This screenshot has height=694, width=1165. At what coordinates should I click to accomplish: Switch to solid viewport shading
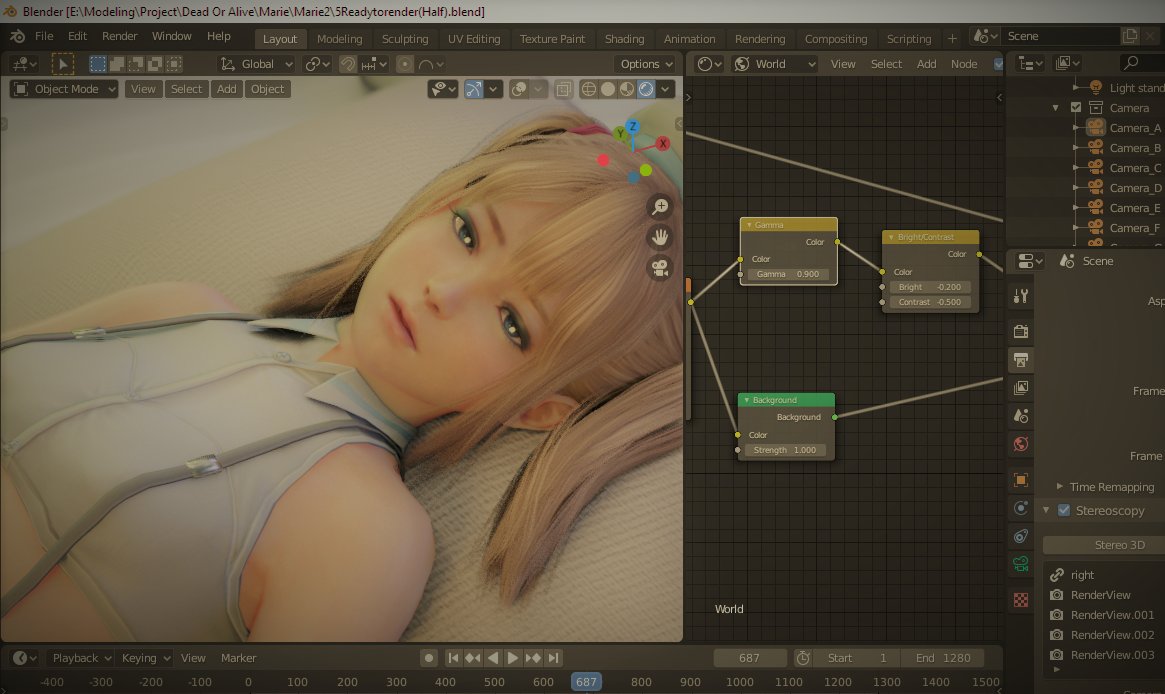pyautogui.click(x=608, y=89)
